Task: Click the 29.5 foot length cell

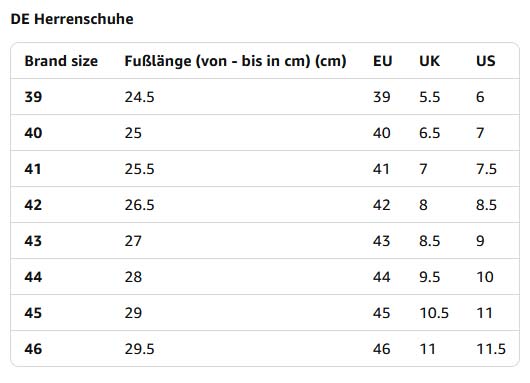Action: [139, 349]
